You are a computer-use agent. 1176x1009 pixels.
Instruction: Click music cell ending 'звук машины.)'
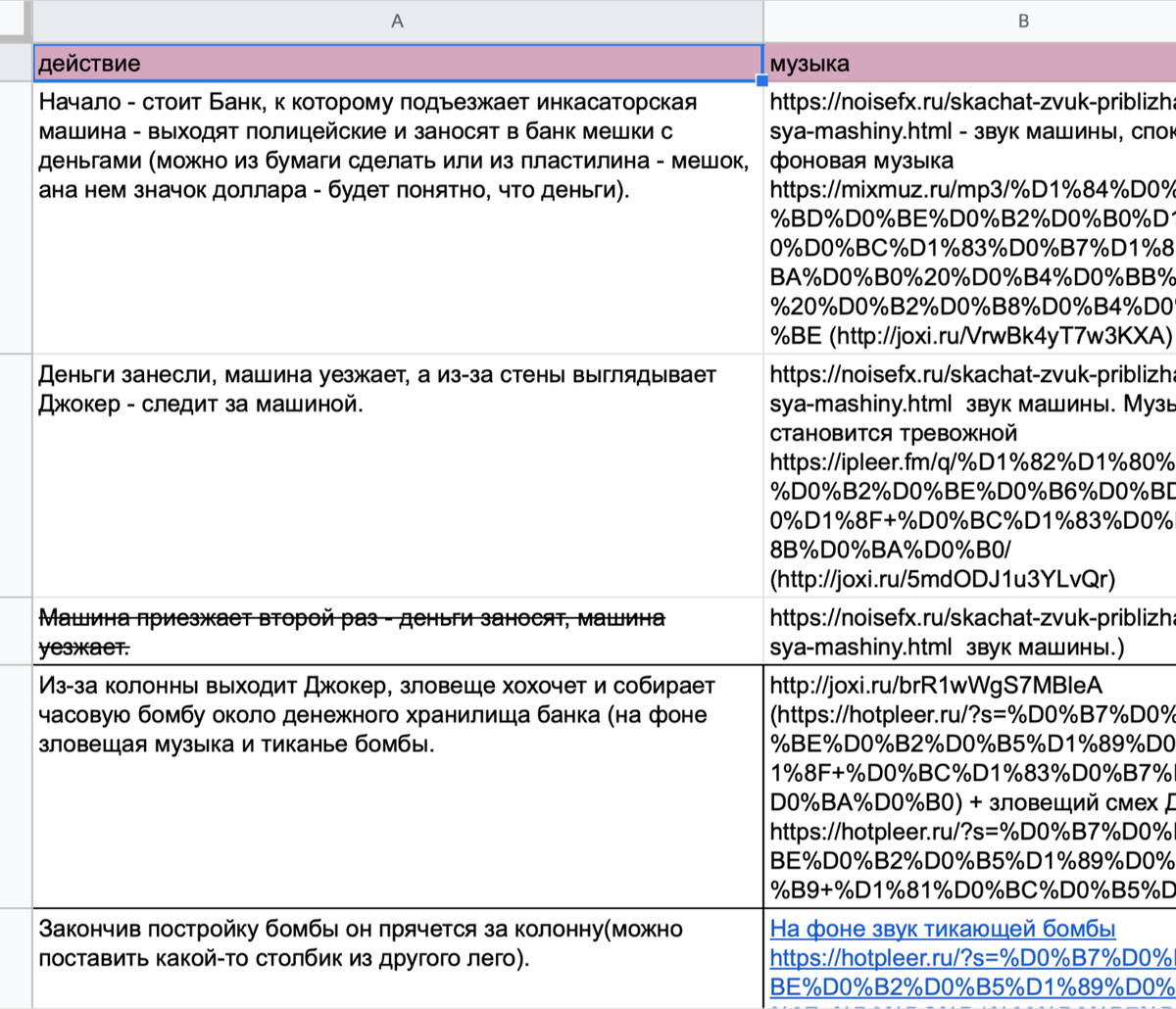coord(970,630)
